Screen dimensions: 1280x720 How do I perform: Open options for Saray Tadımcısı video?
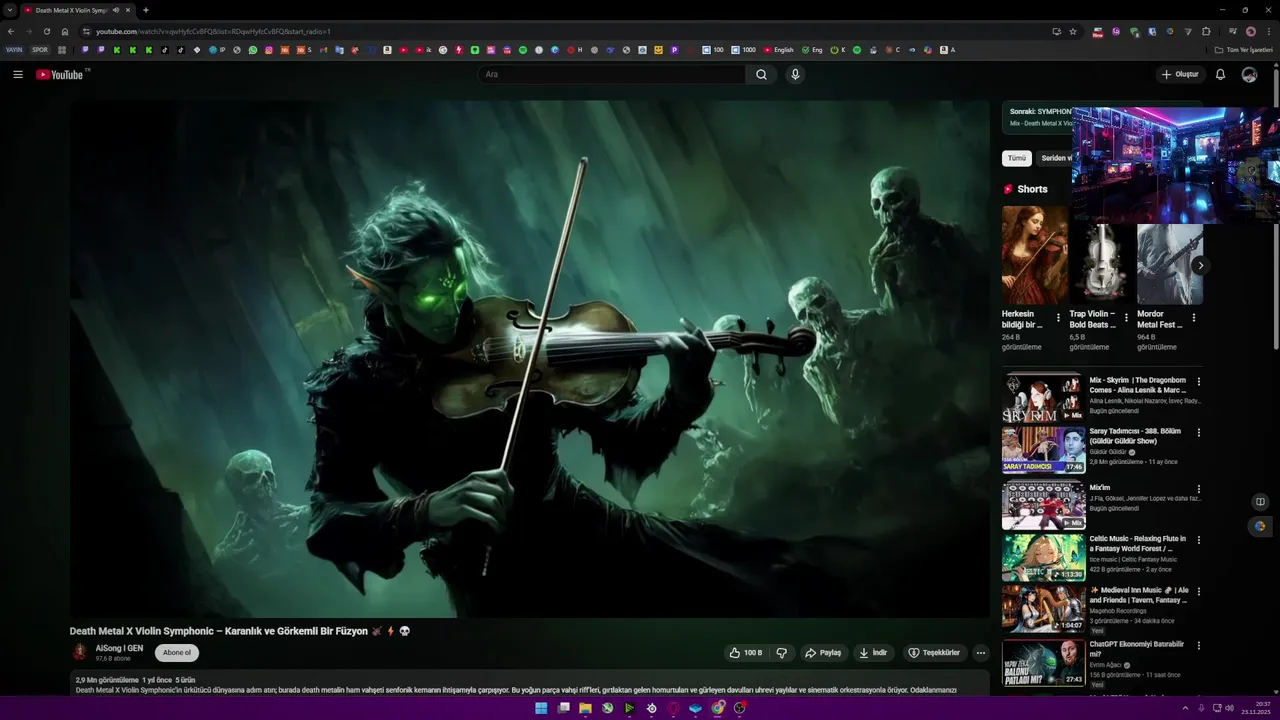(x=1199, y=432)
